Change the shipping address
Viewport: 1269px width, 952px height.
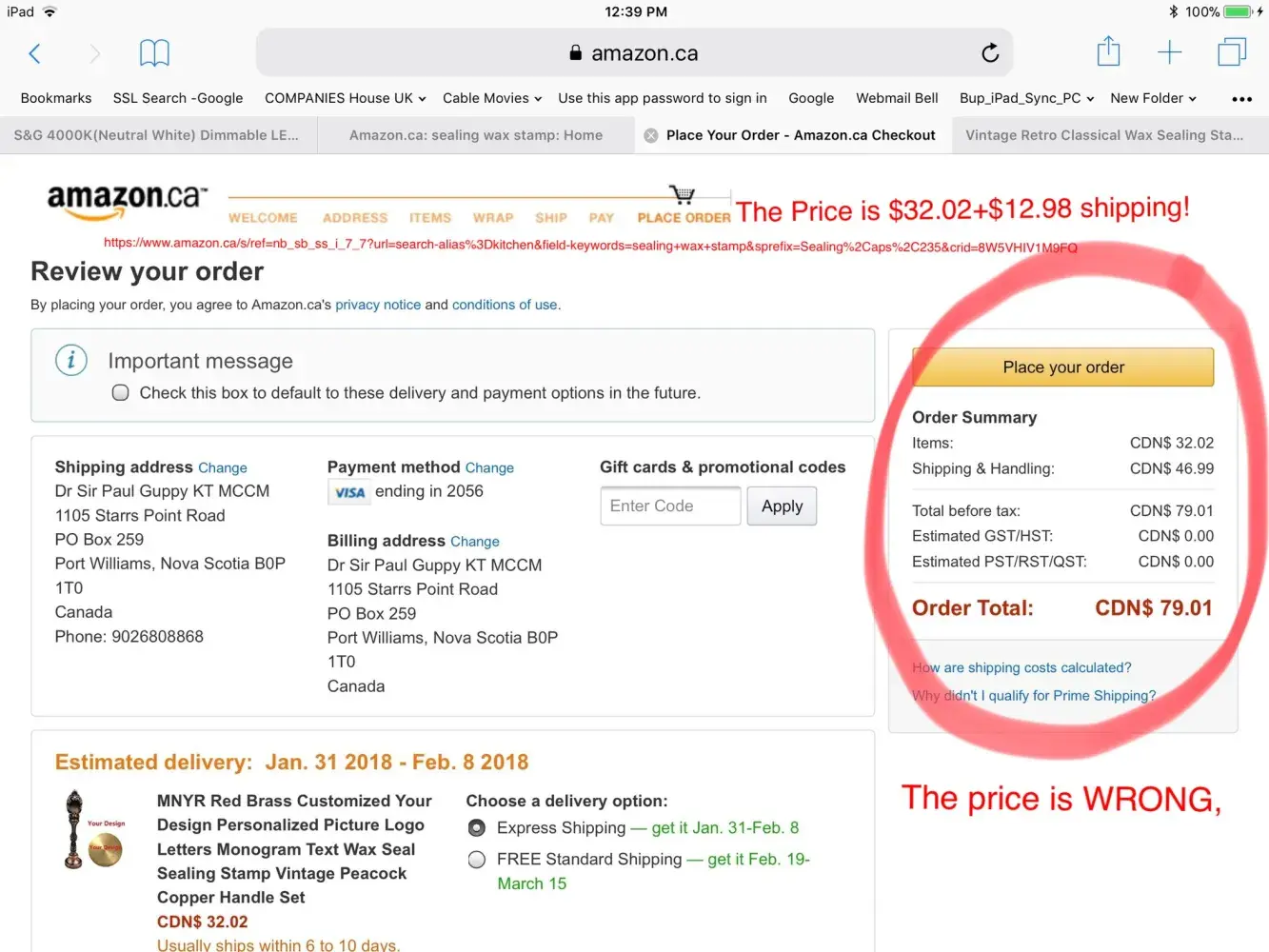click(x=223, y=468)
